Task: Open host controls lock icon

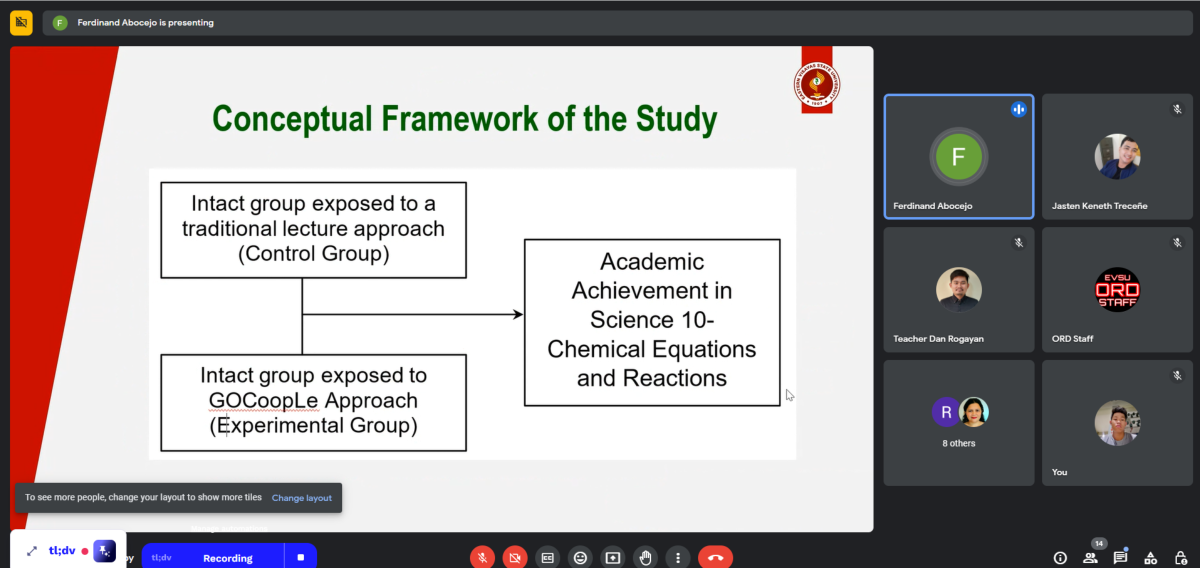Action: [1180, 557]
